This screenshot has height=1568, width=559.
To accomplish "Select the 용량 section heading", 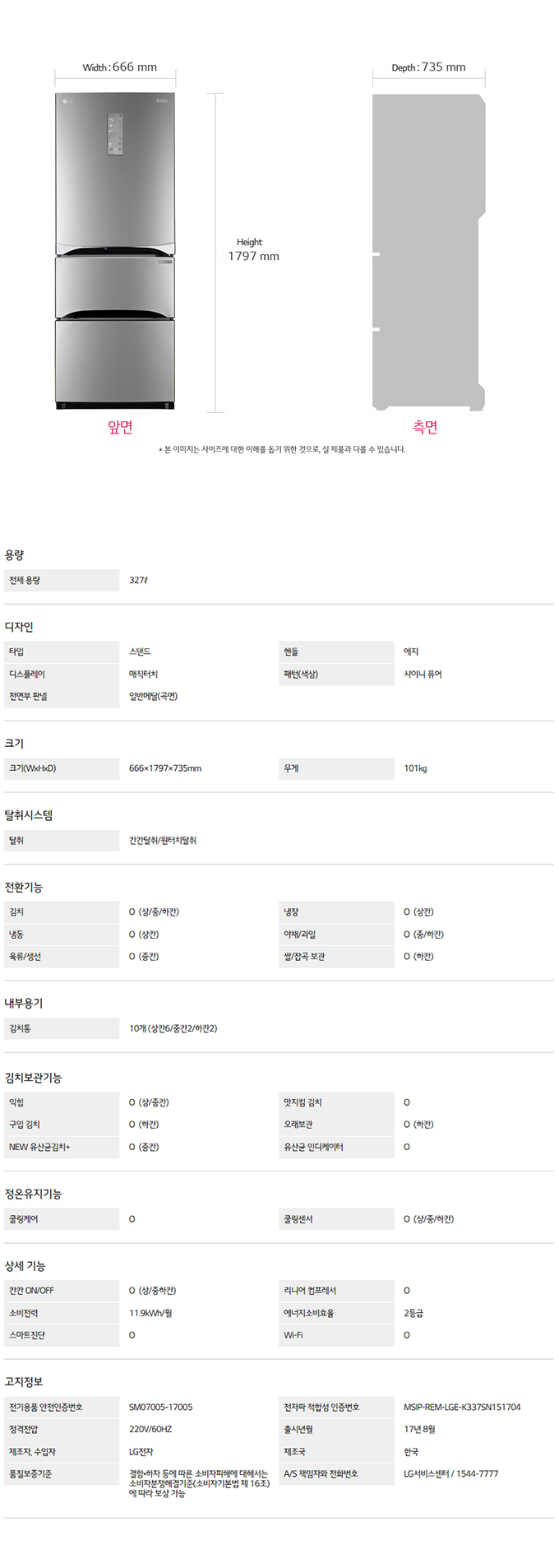I will 15,555.
